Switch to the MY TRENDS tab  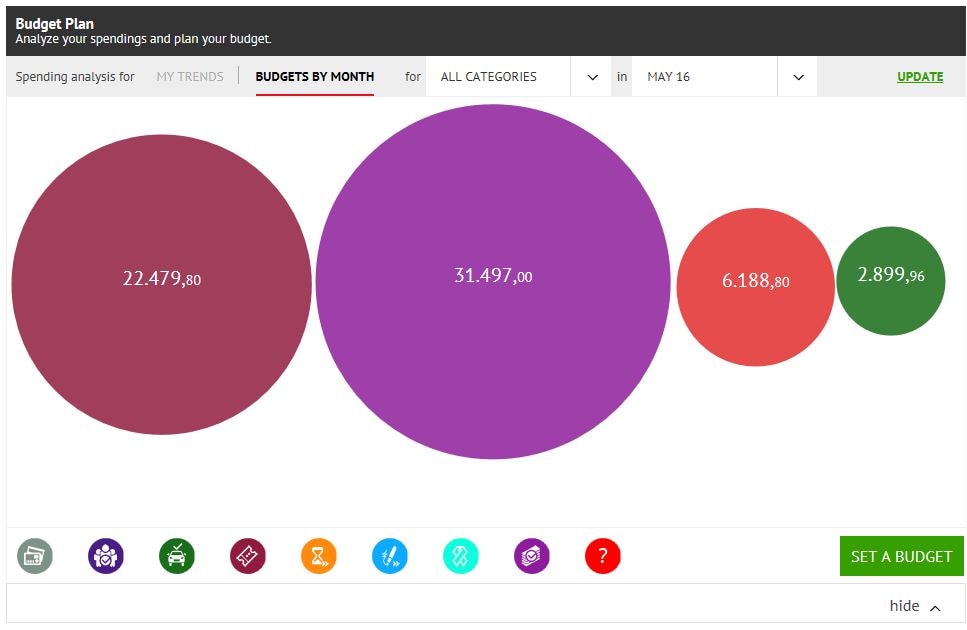point(190,76)
